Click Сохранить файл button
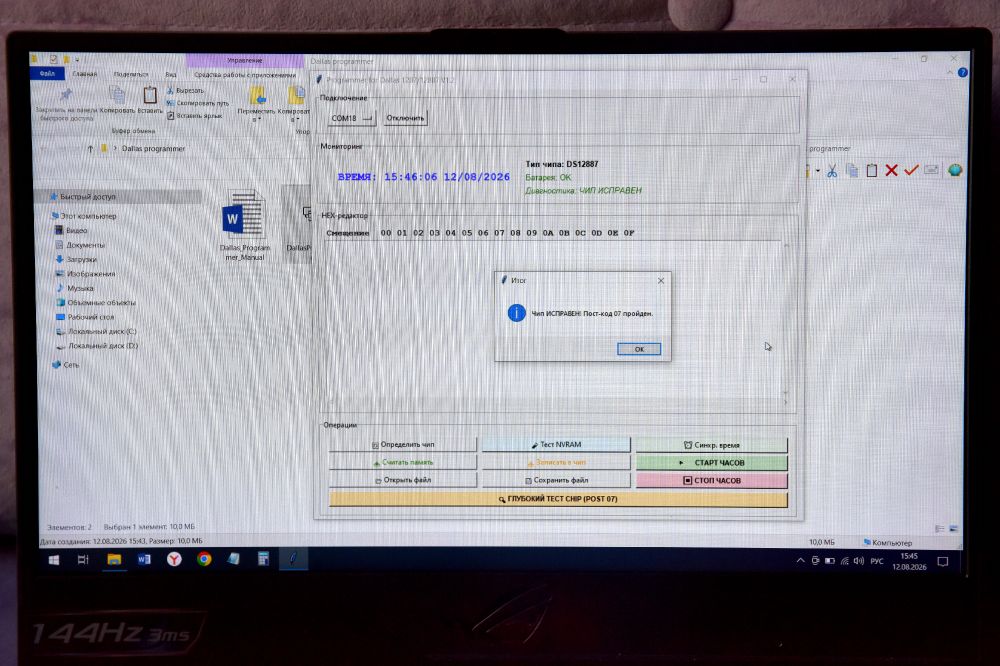The height and width of the screenshot is (666, 1000). (556, 480)
